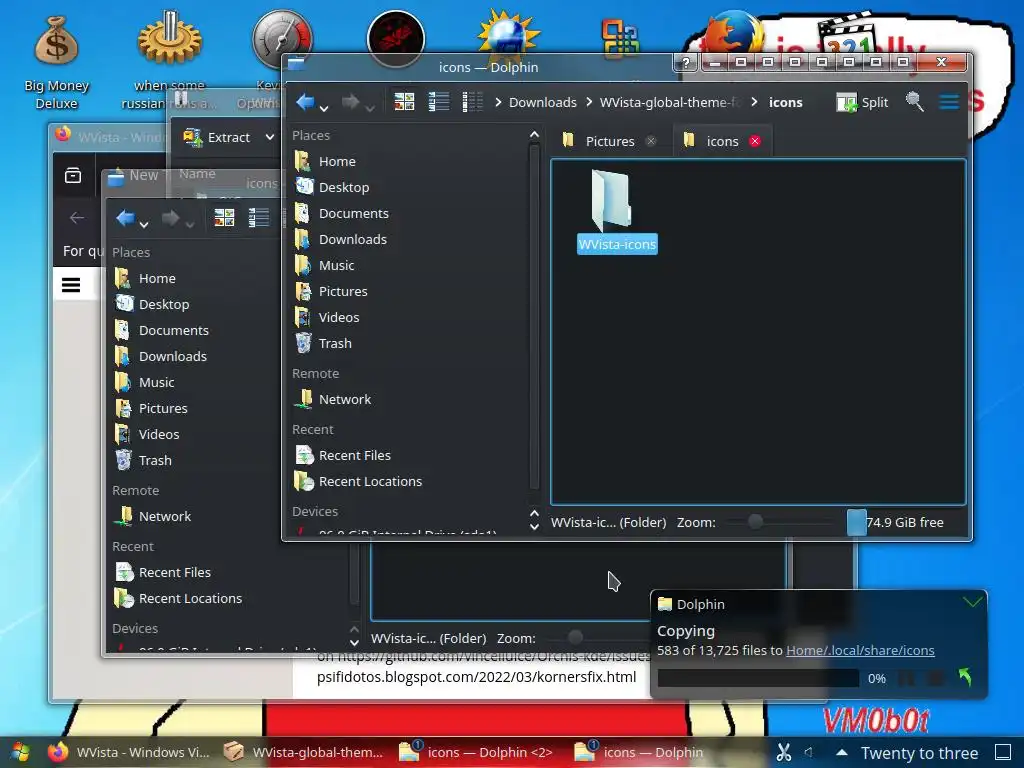Open back-history dropdown in rear Dolphin window
The width and height of the screenshot is (1024, 768).
click(144, 225)
